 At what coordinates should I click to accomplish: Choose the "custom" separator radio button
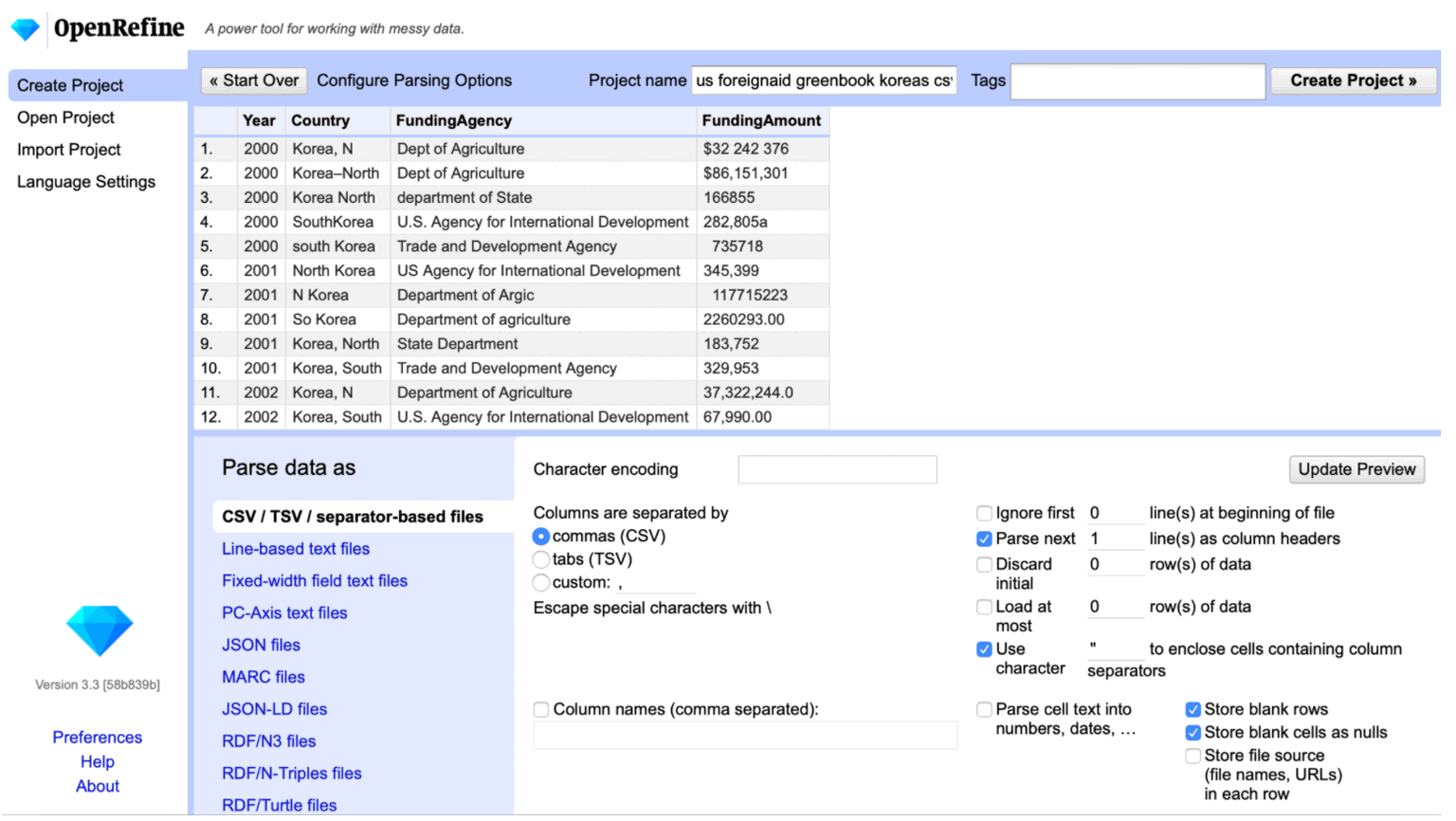[x=540, y=583]
